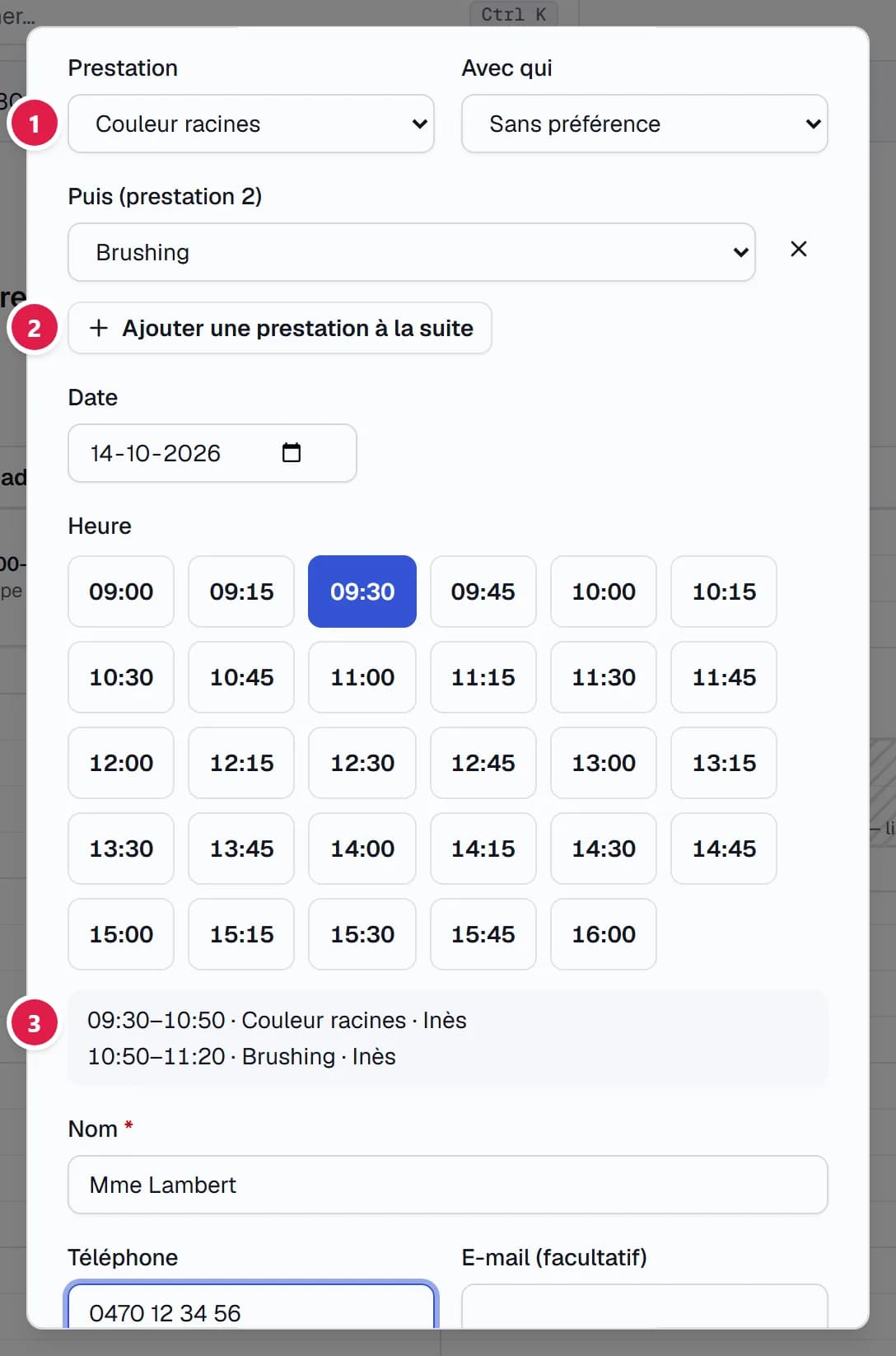Select the 10:00 time slot
896x1356 pixels.
tap(604, 591)
